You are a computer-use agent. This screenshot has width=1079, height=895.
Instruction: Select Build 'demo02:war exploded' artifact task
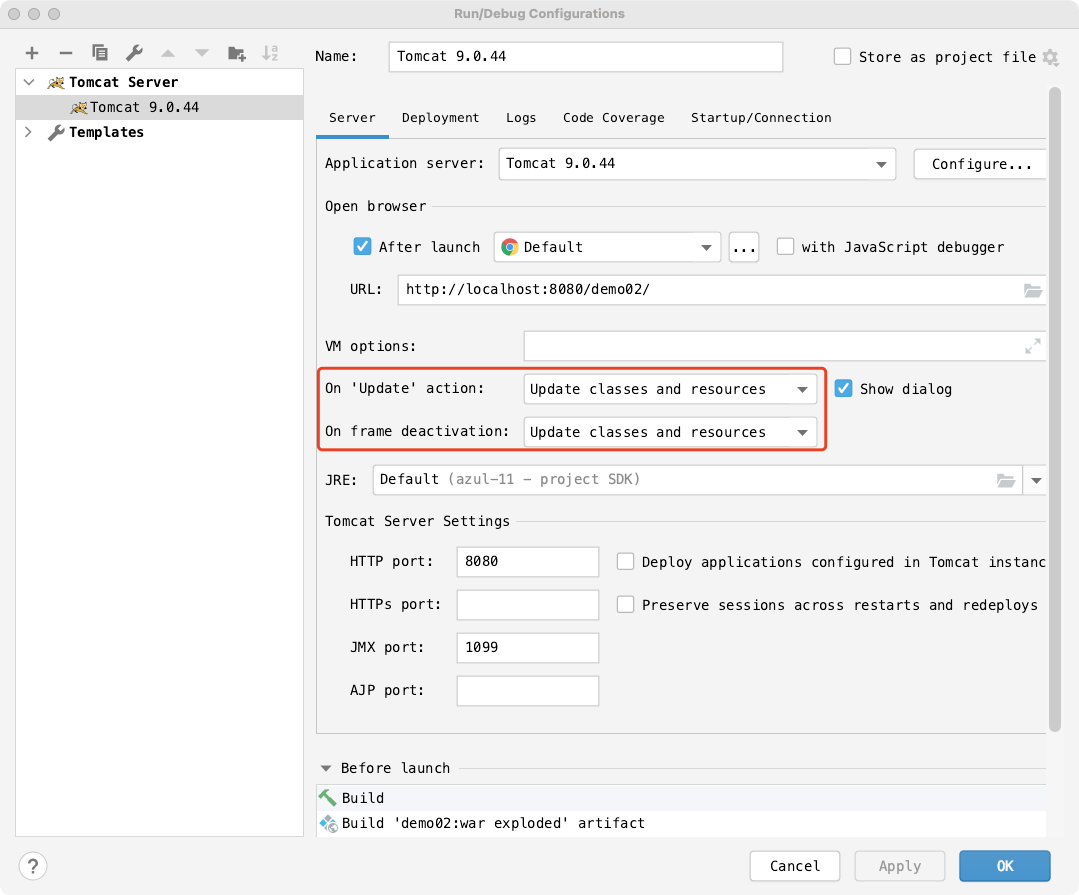[x=681, y=823]
